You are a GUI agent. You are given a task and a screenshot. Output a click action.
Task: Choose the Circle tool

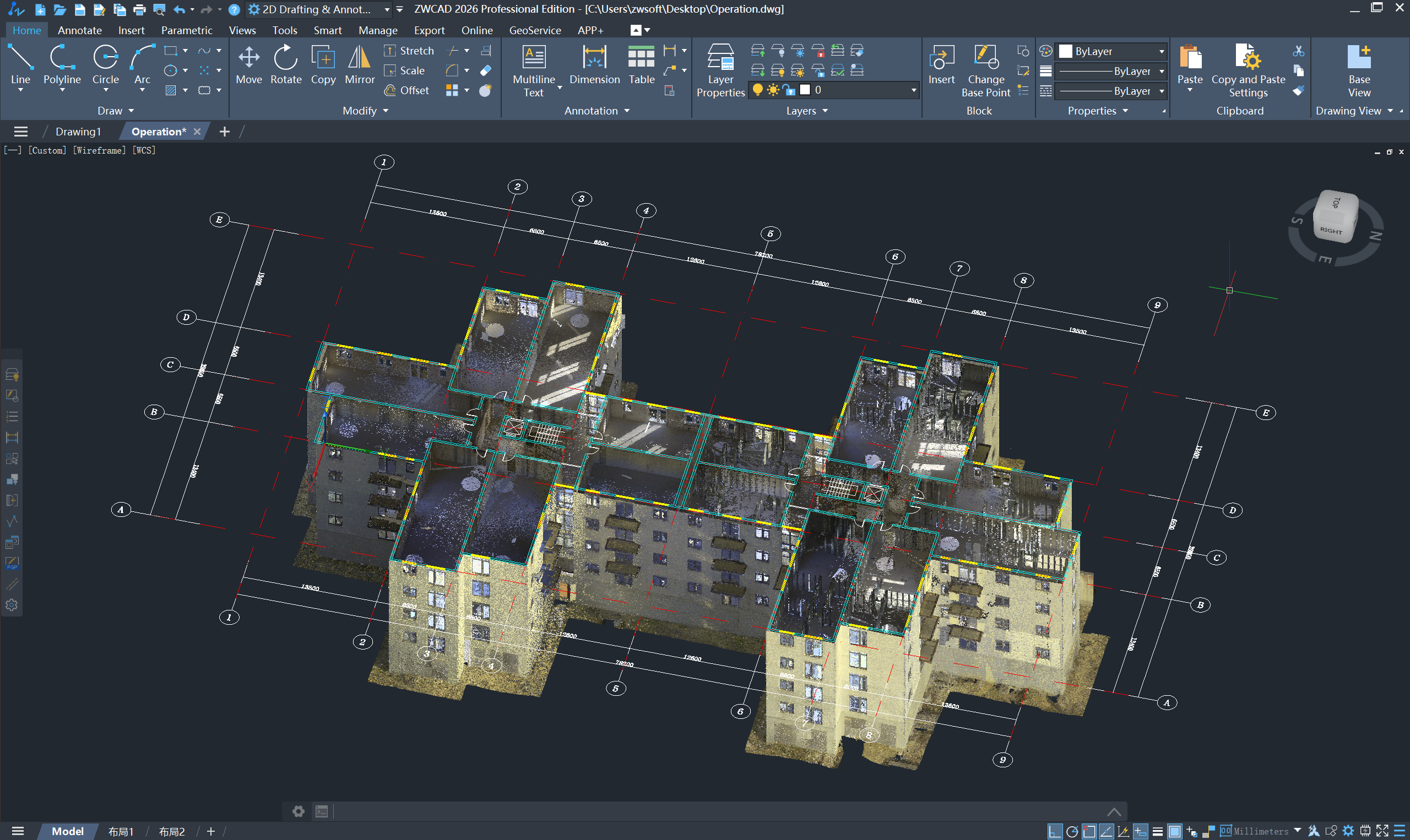[105, 65]
